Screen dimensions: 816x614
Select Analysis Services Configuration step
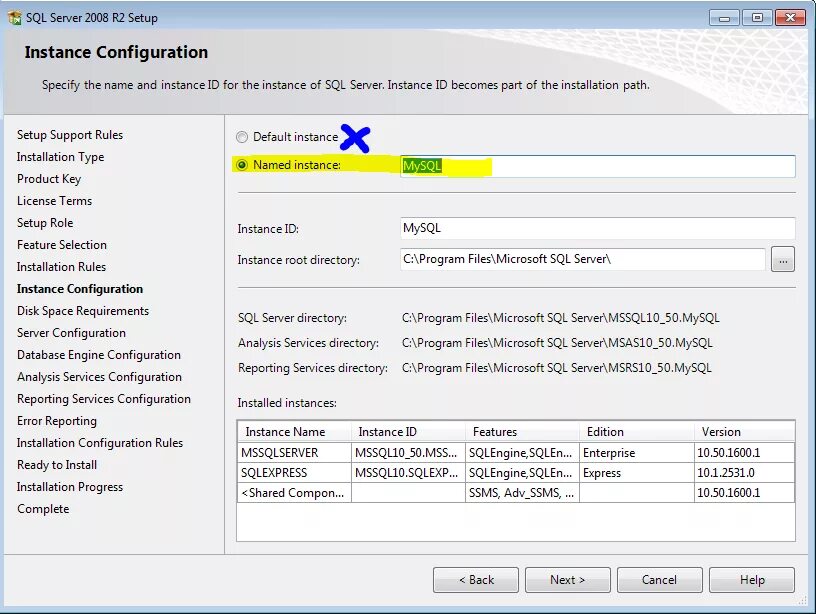[99, 377]
